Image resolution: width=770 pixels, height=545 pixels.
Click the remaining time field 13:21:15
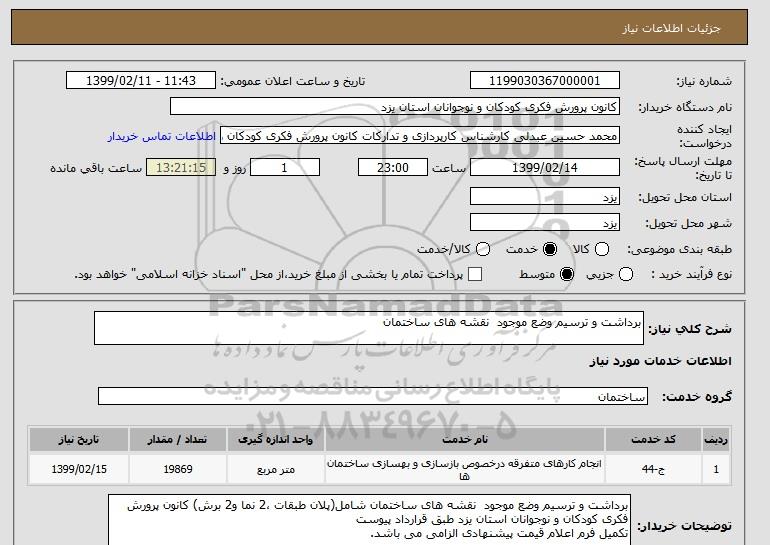click(181, 167)
